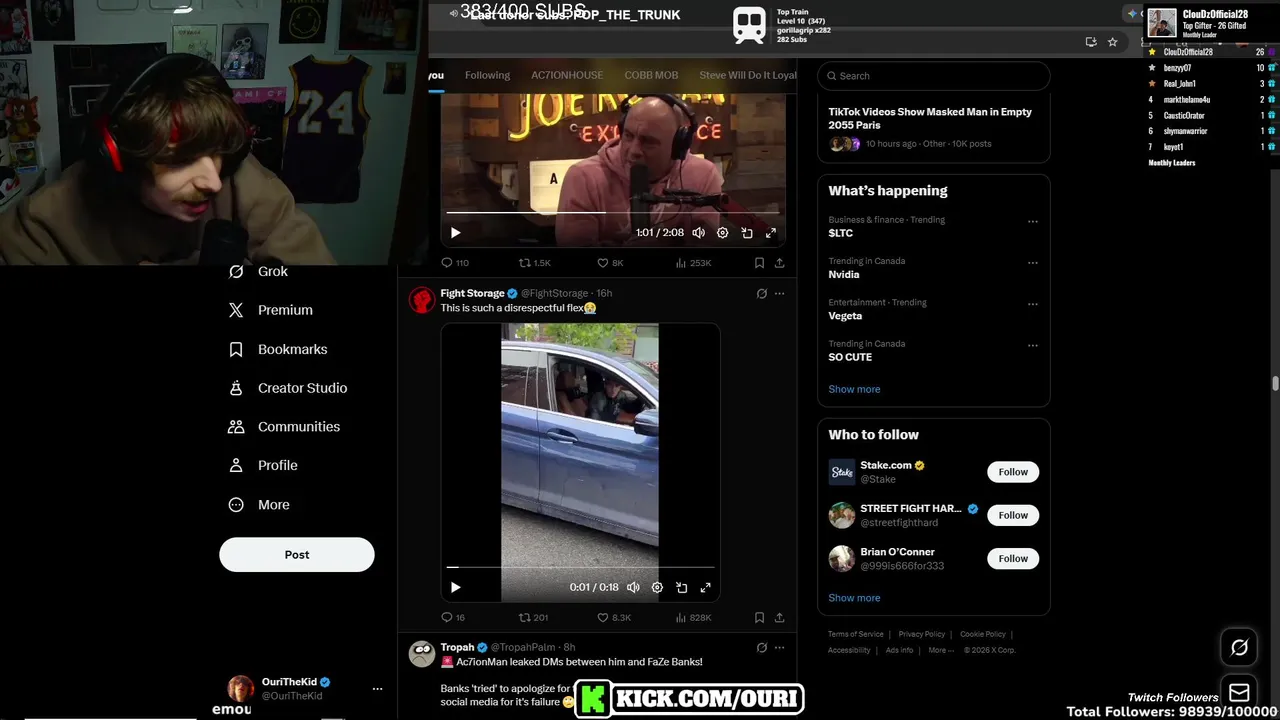Open Communities in the sidebar
Image resolution: width=1280 pixels, height=720 pixels.
click(x=284, y=426)
